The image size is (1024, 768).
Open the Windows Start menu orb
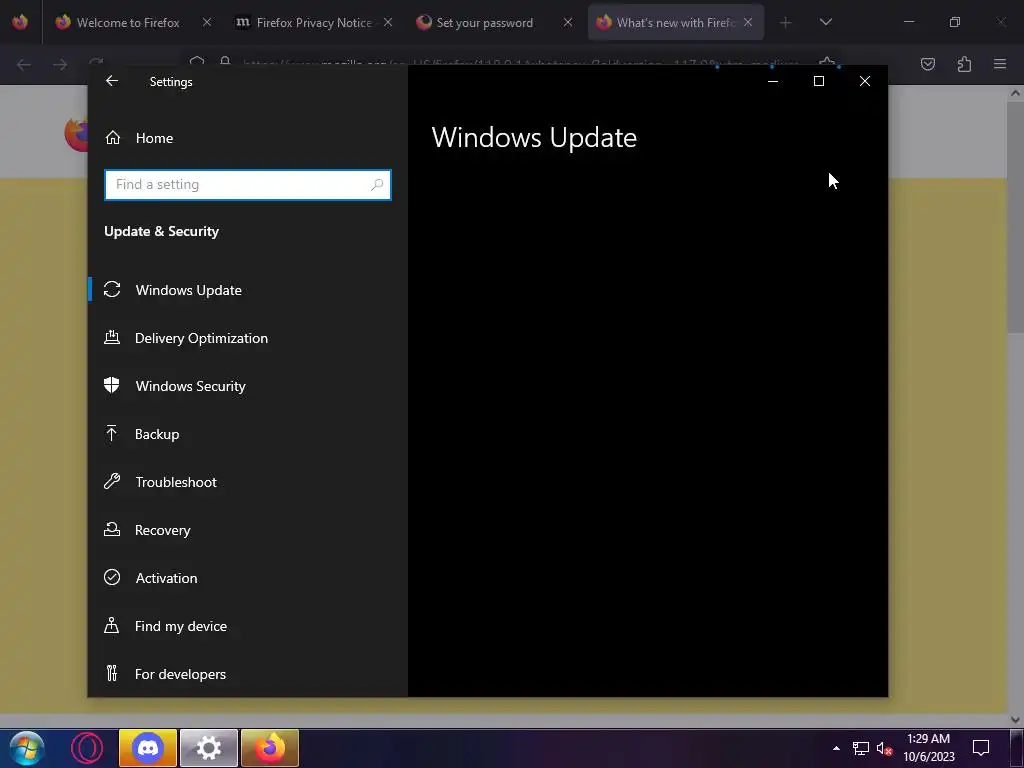point(27,748)
